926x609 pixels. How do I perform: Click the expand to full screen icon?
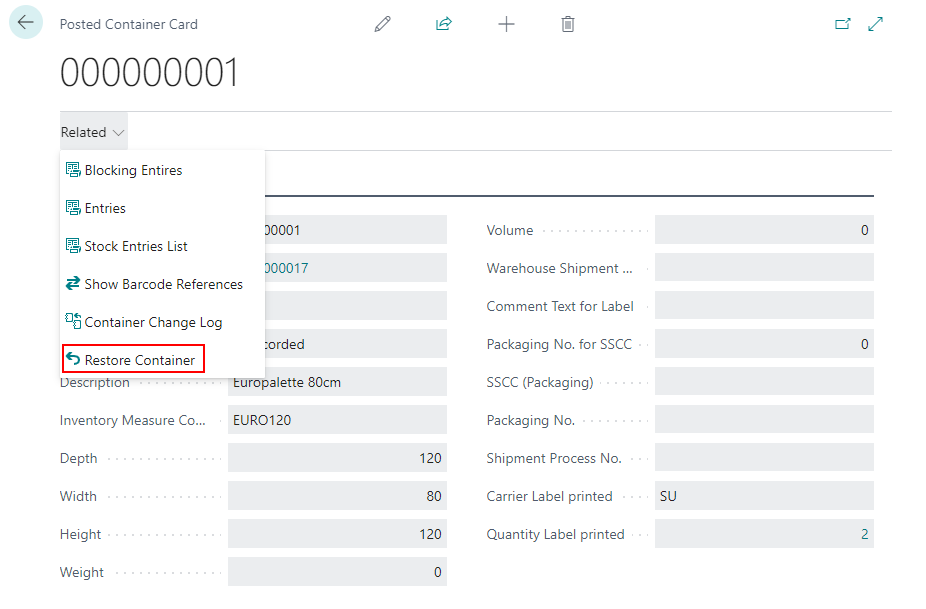(x=876, y=24)
